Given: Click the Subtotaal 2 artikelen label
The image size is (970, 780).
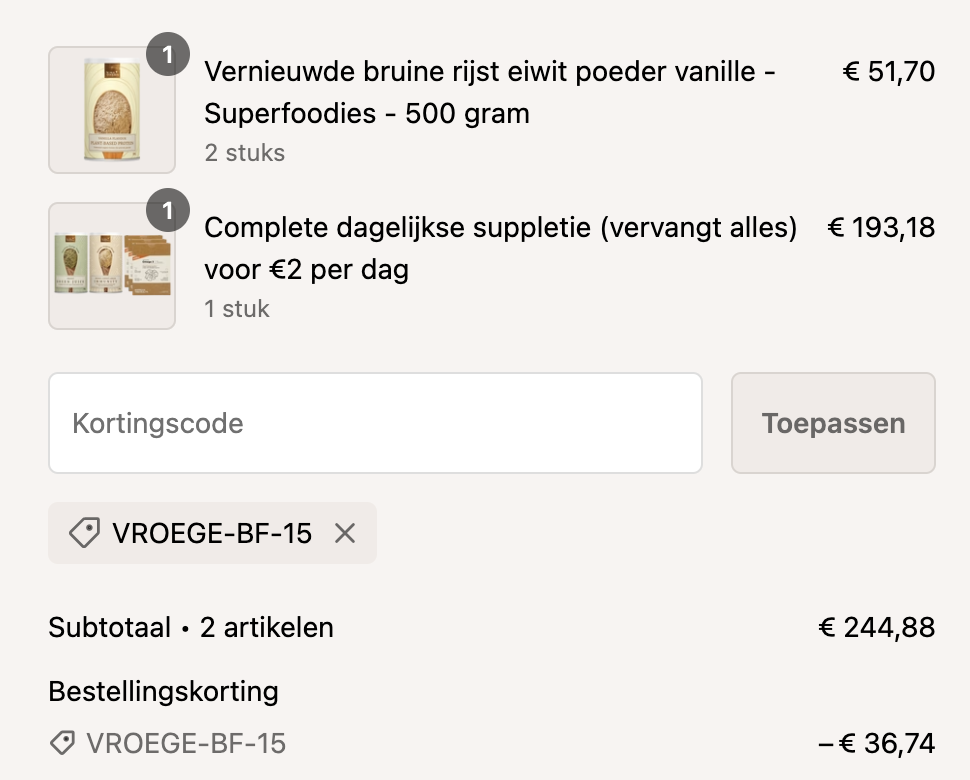Looking at the screenshot, I should (x=191, y=628).
